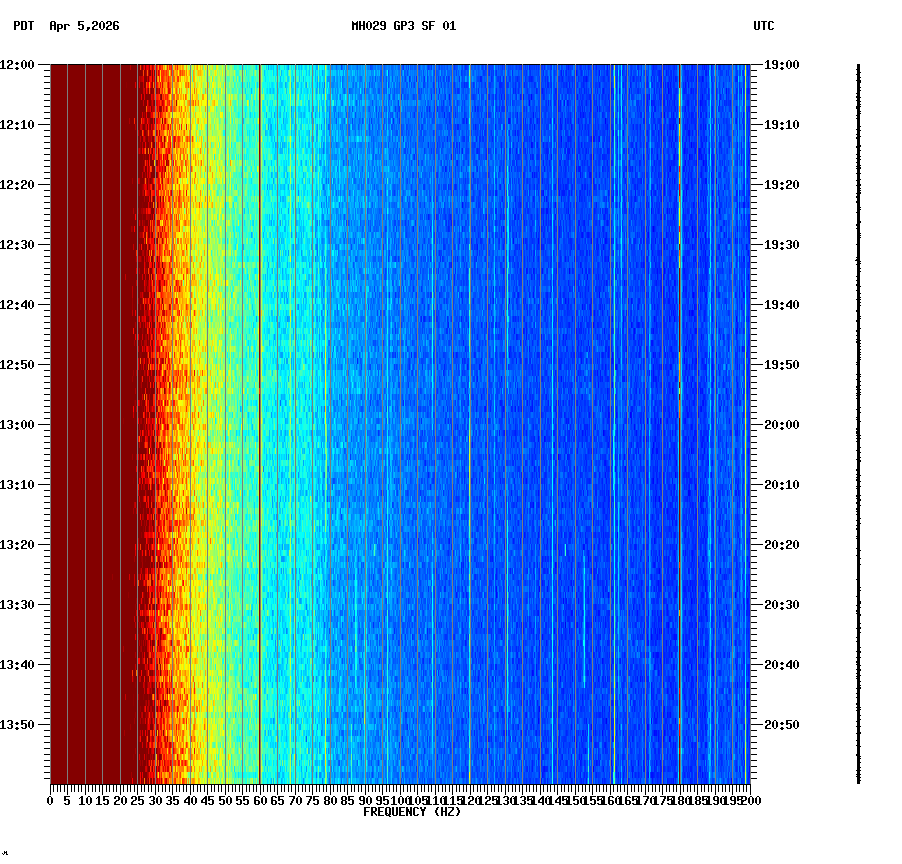Click the vertical gridline at 60 Hz
This screenshot has height=864, width=902.
tap(258, 400)
